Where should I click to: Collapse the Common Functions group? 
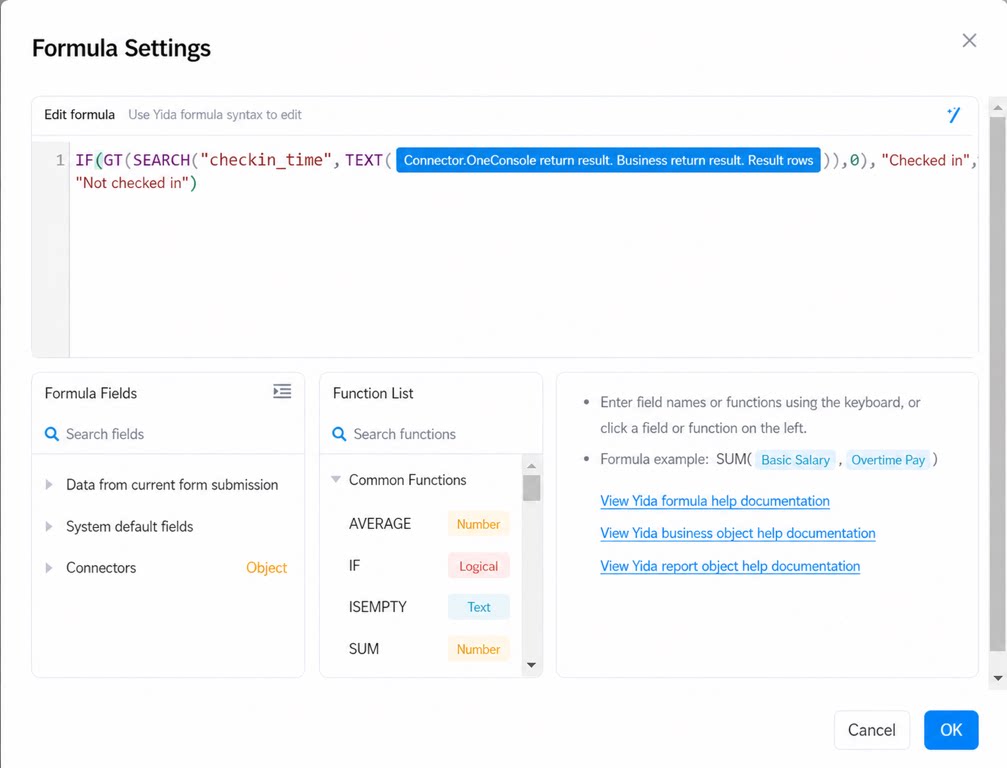pyautogui.click(x=335, y=480)
